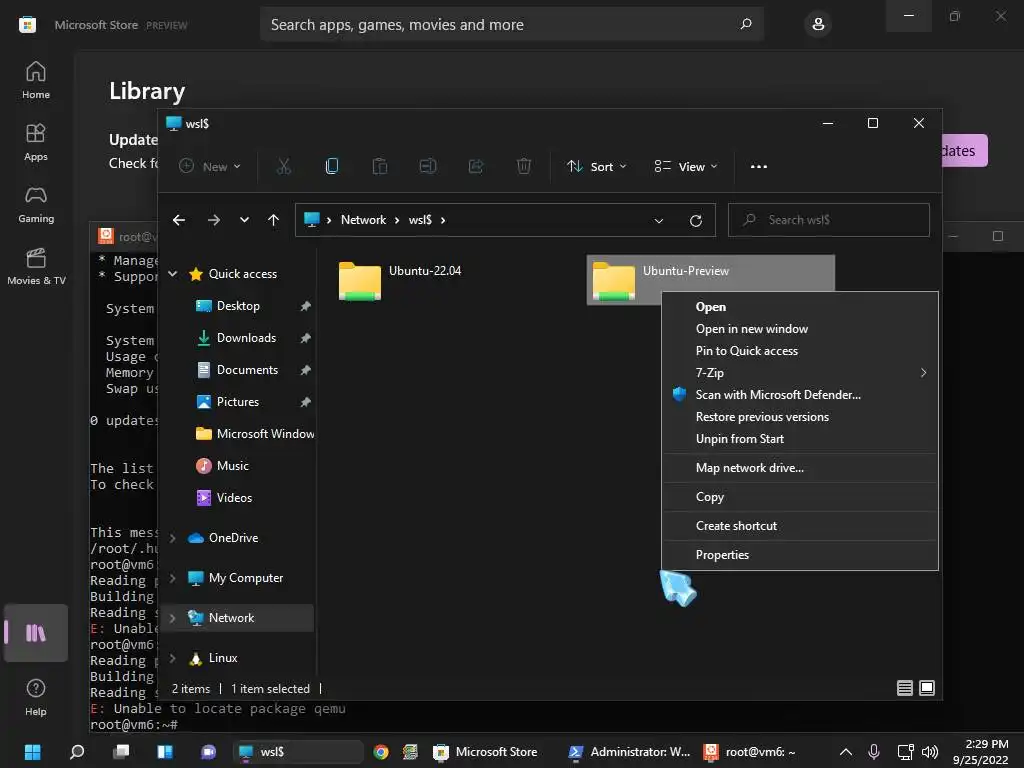Open the clock and date panel
1024x768 pixels.
pos(981,752)
